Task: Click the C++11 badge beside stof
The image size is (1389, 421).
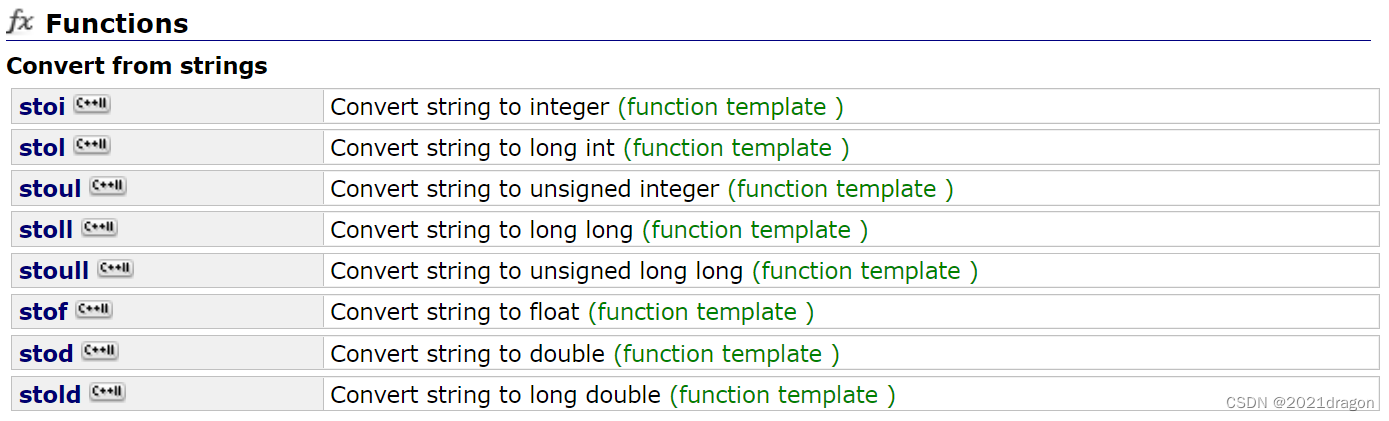Action: (x=94, y=309)
